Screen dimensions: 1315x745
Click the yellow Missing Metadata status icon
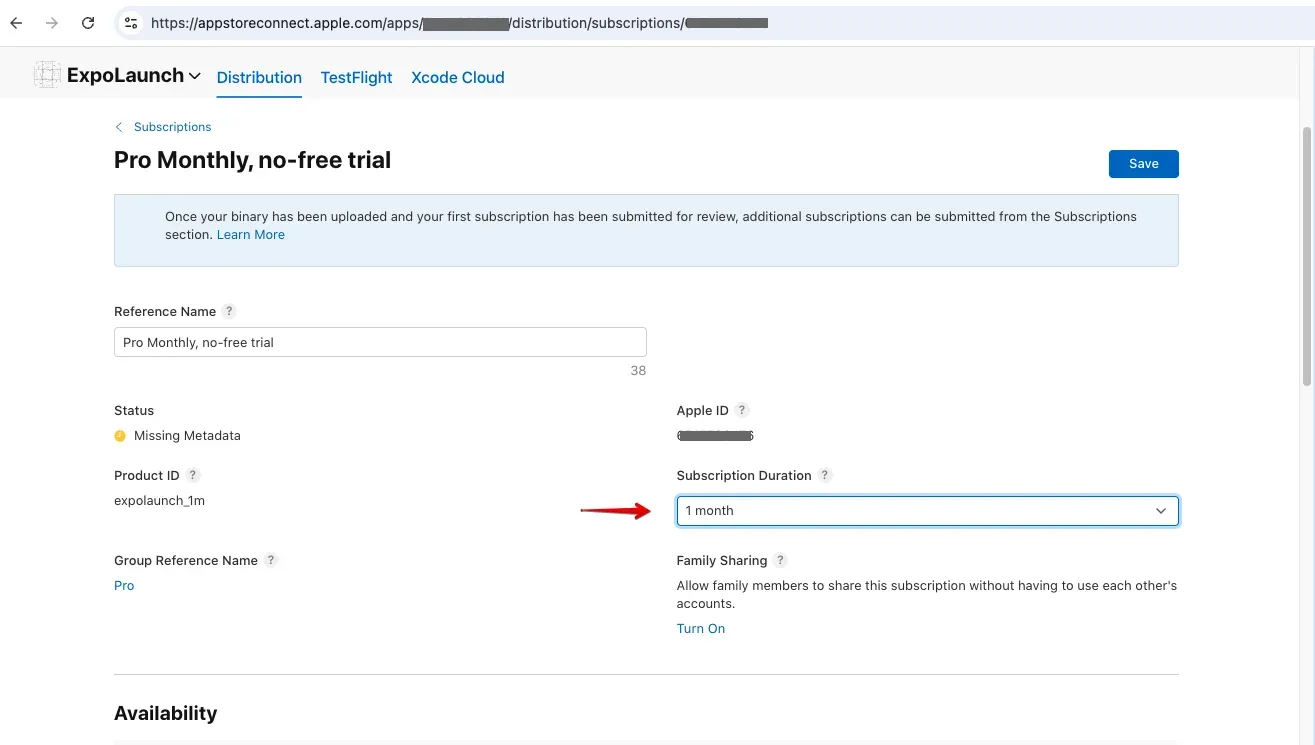120,436
